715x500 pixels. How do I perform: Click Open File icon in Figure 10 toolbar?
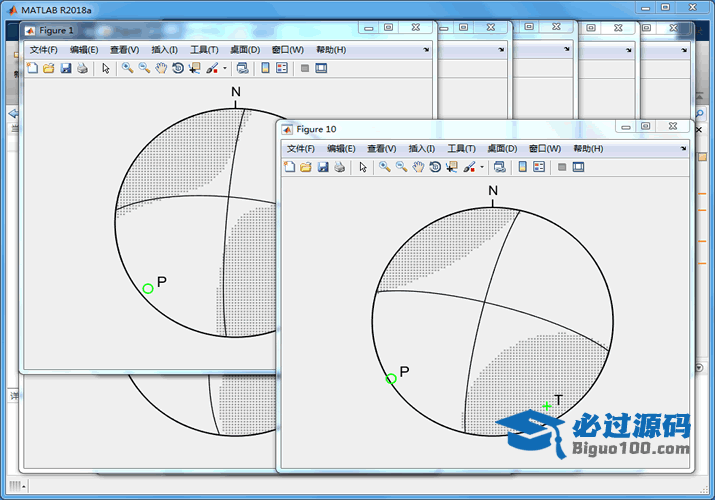[x=306, y=167]
